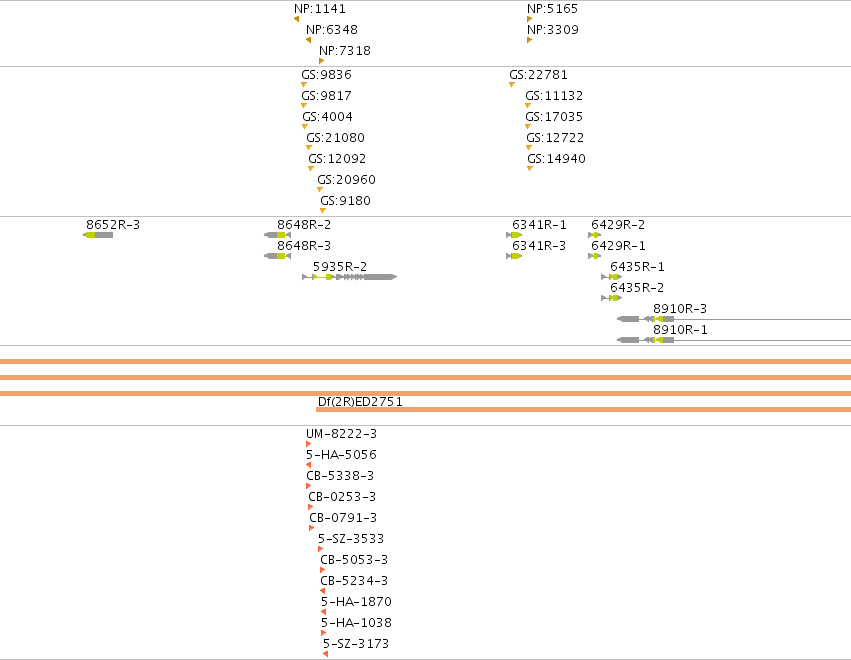
Task: Click the GS:9817 insertion
Action: click(326, 96)
